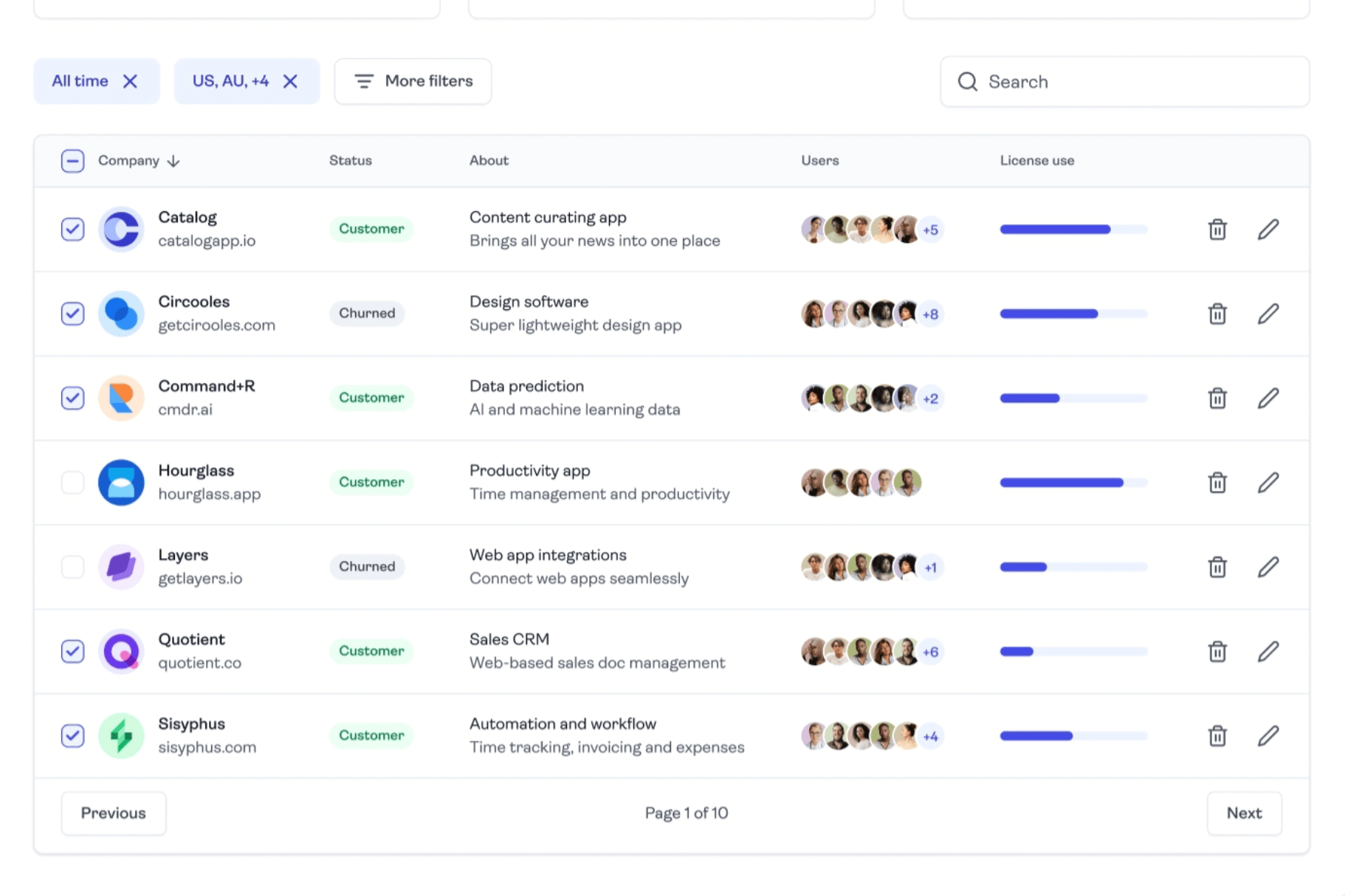Screen dimensions: 1345x896
Task: Edit the Circooles row with pencil icon
Action: pyautogui.click(x=1267, y=314)
